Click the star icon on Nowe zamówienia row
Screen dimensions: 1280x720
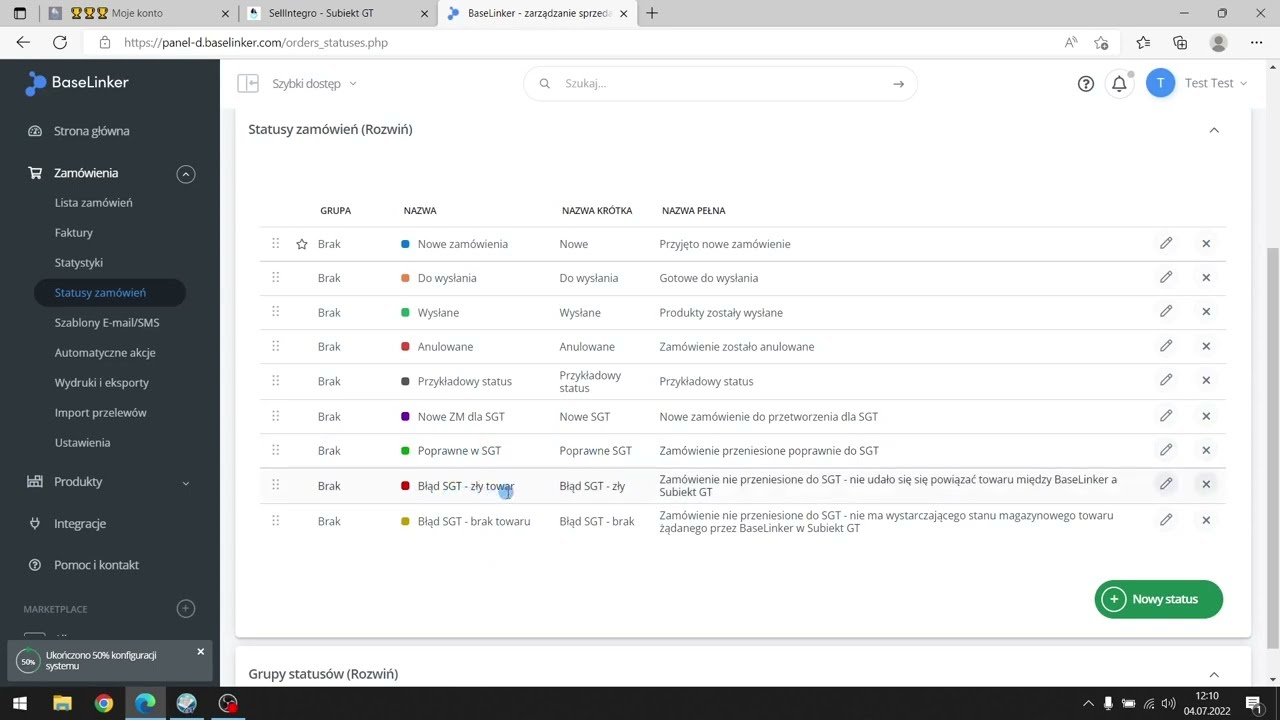(x=302, y=244)
